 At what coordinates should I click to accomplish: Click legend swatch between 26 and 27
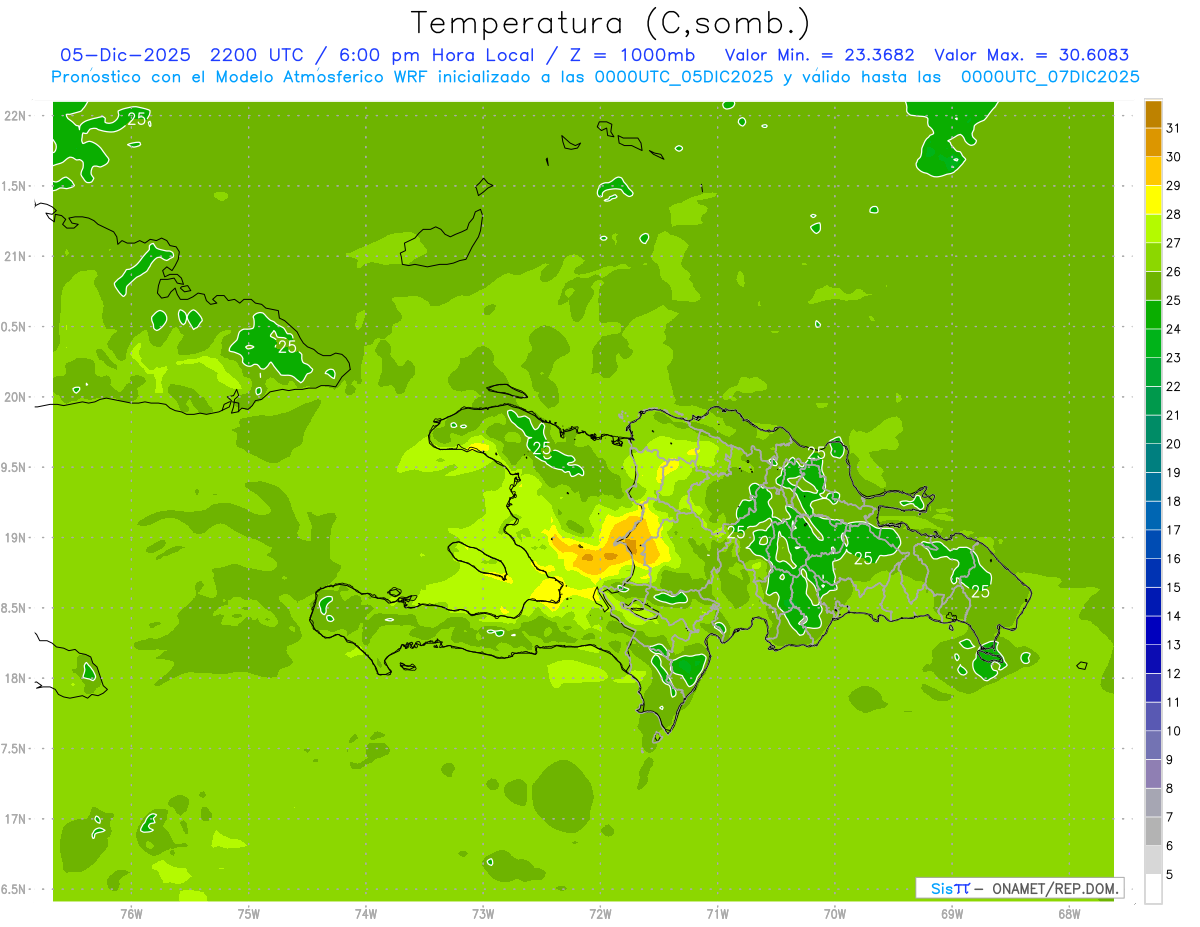(1153, 258)
